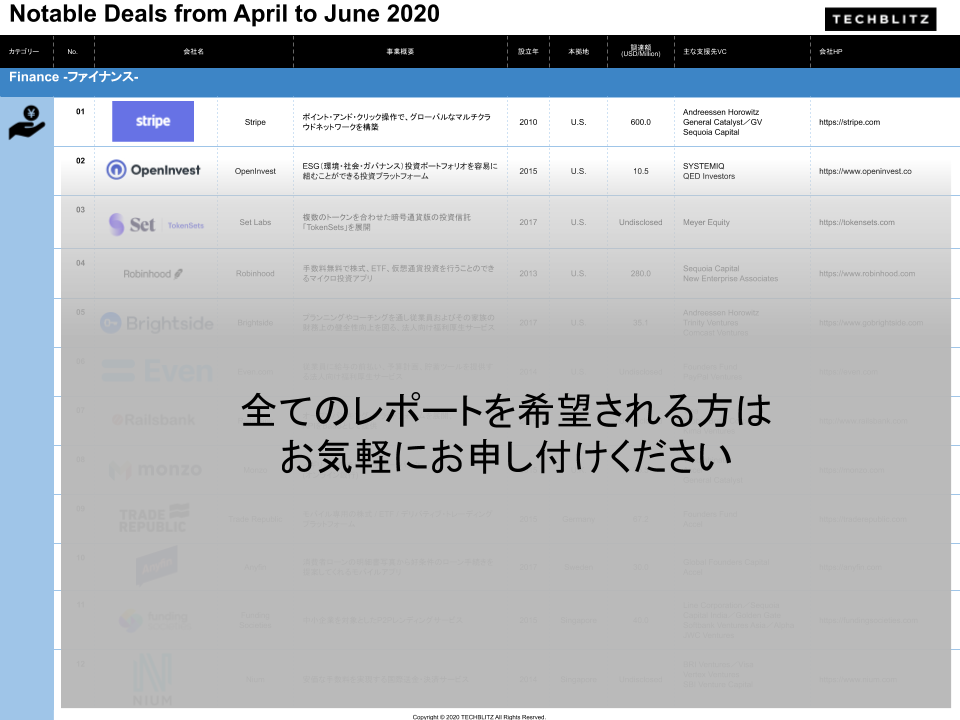
Task: Click the company name text Robinhood
Action: (255, 274)
